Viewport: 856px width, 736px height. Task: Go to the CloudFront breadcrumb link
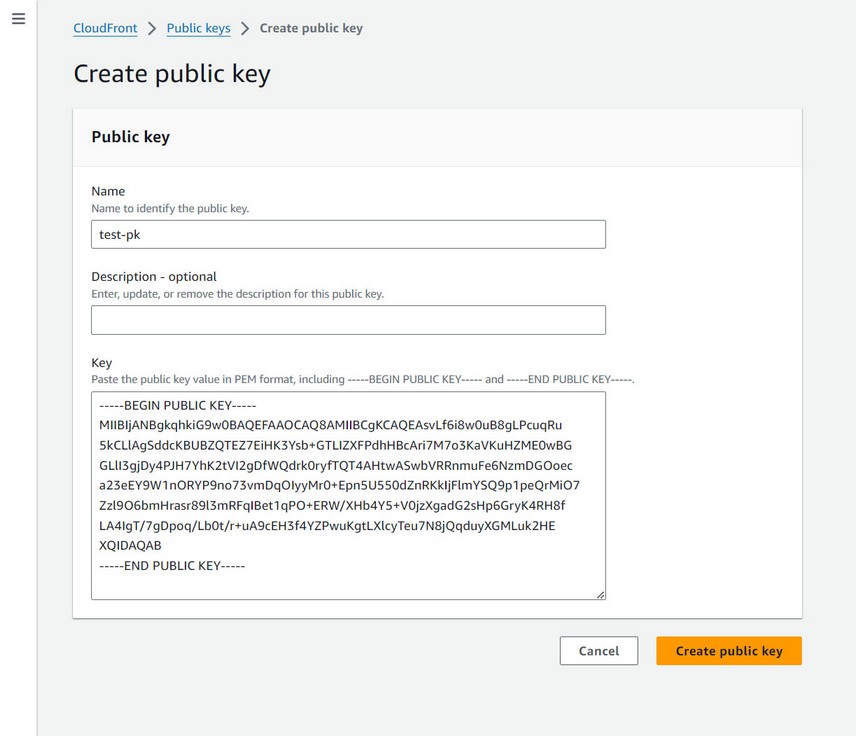click(x=105, y=28)
